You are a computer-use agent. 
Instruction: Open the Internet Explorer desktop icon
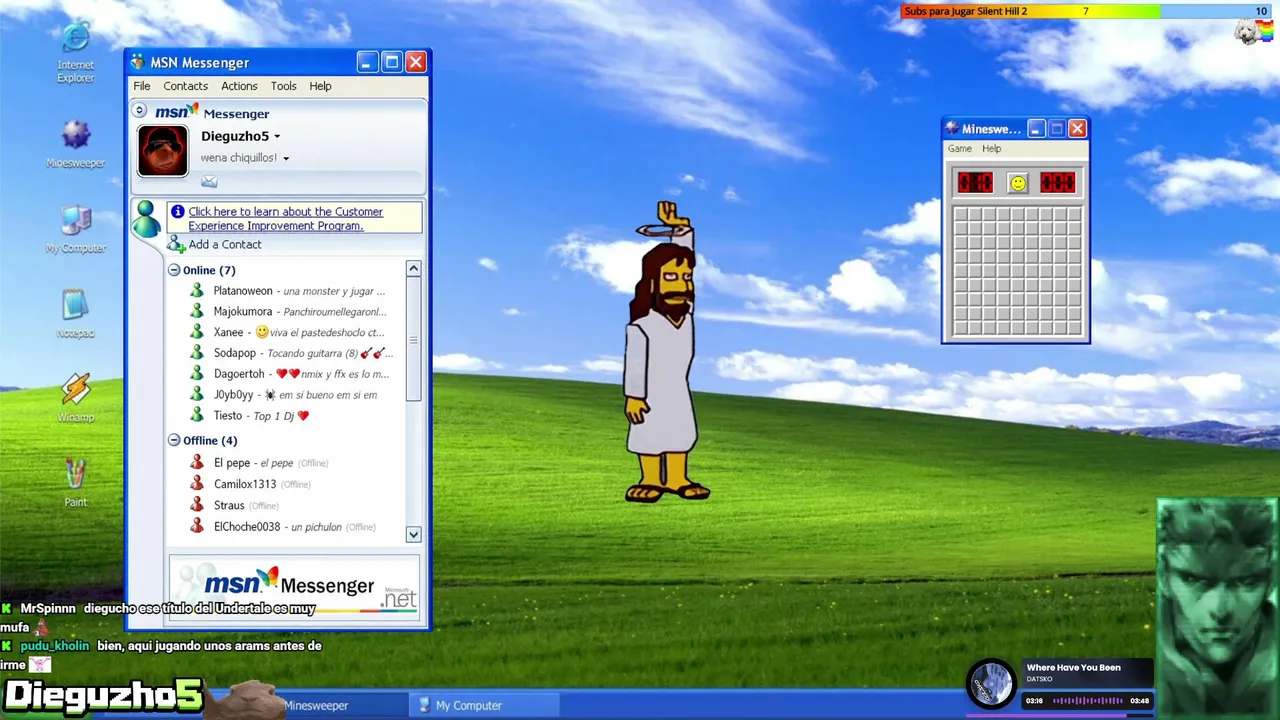(x=75, y=39)
